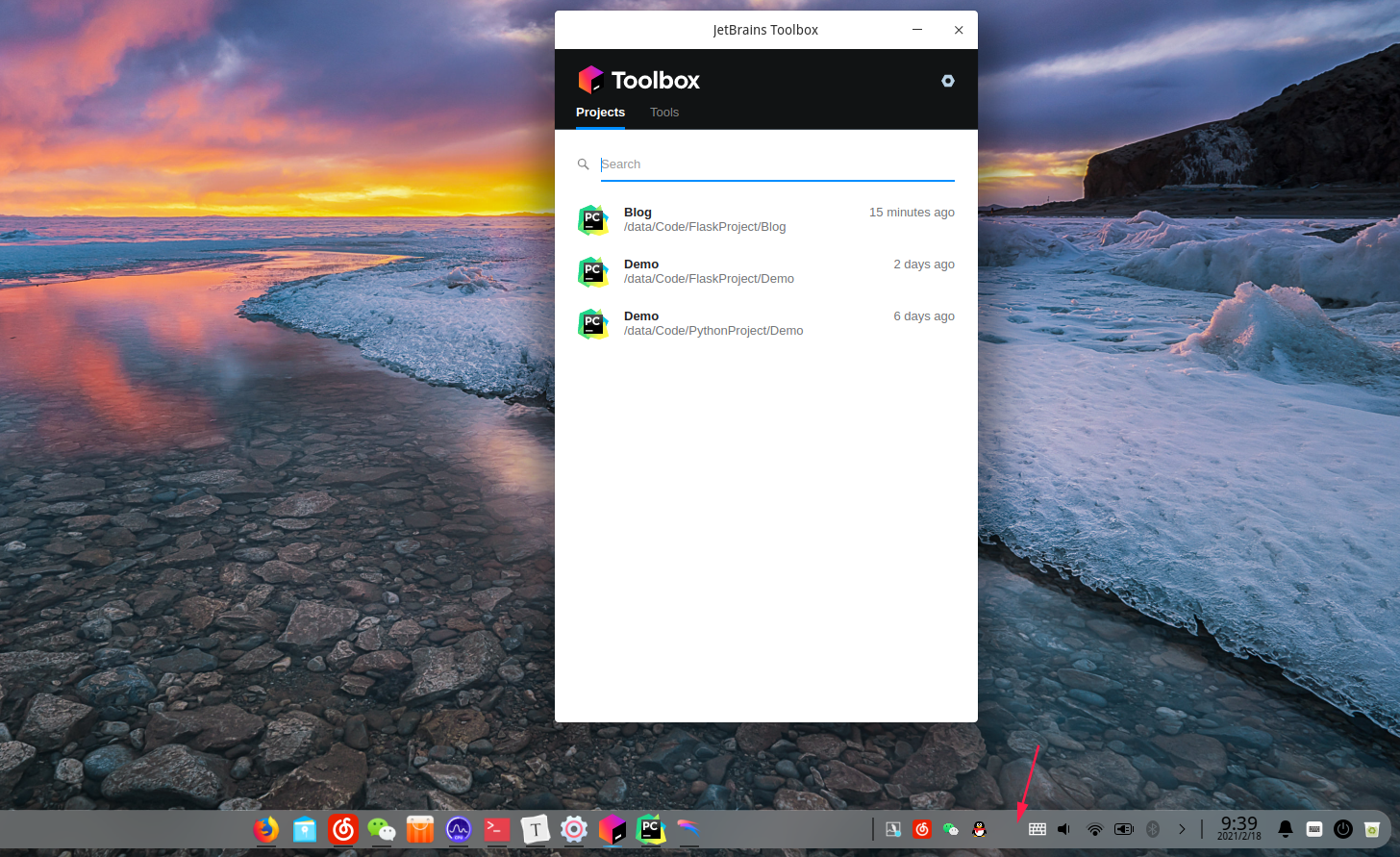This screenshot has width=1400, height=857.
Task: Click the project Search input field
Action: click(x=776, y=164)
